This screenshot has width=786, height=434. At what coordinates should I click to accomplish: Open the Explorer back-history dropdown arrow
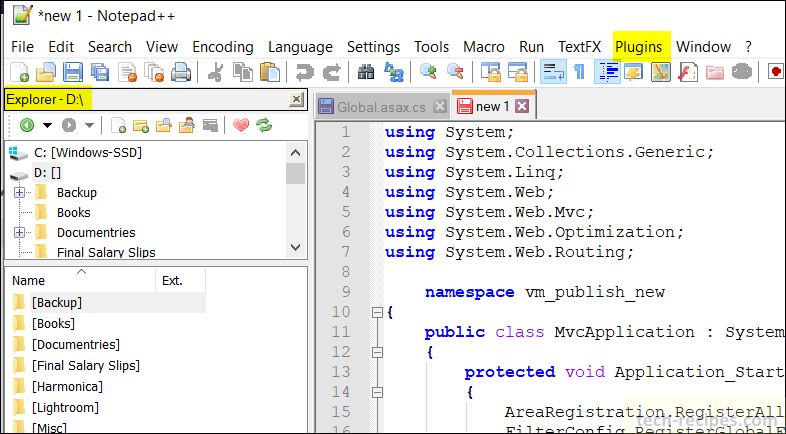tap(47, 125)
